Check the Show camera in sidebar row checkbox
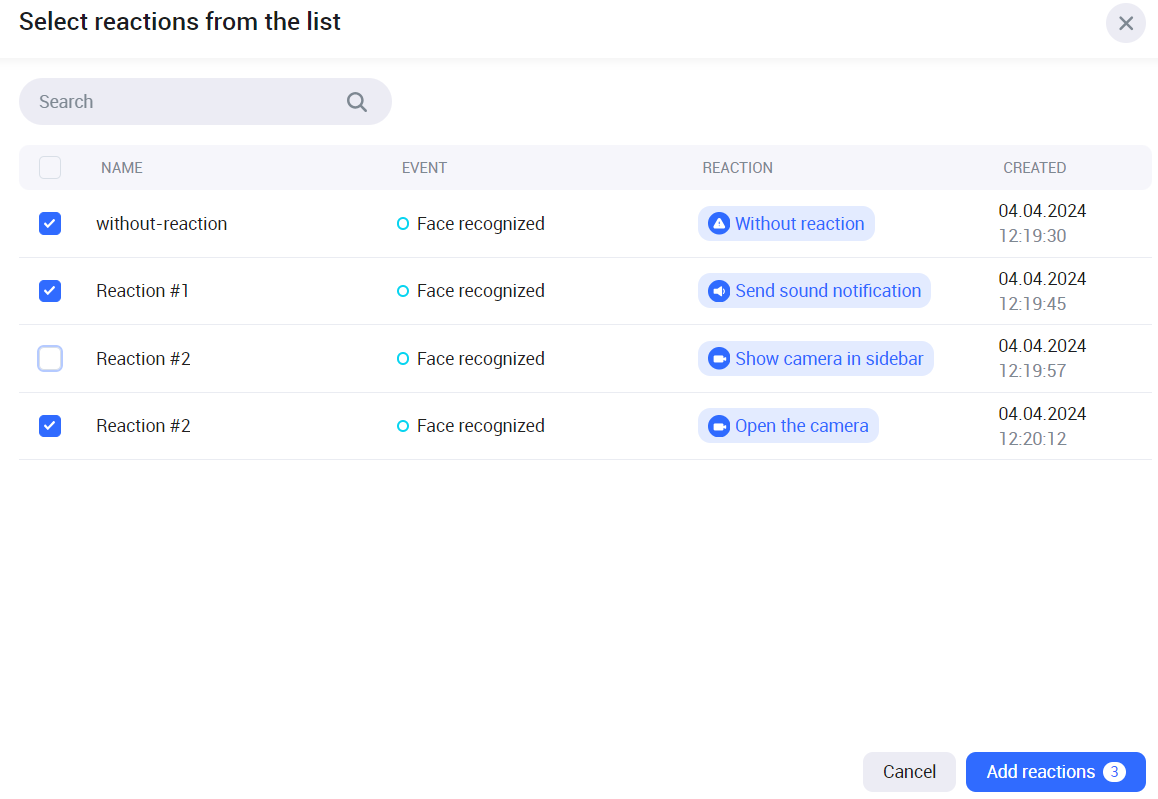1158x799 pixels. tap(50, 358)
